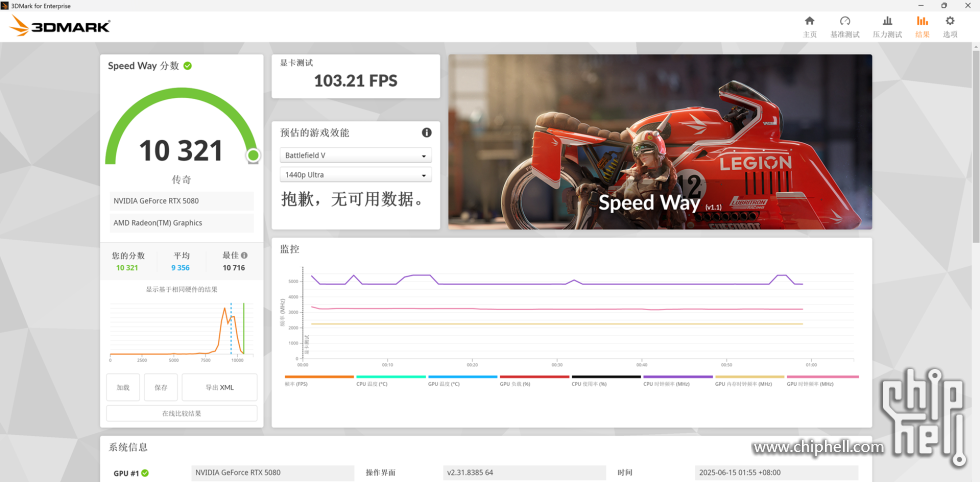Toggle the CPU 时钟频率 (MHz) purple legend
This screenshot has height=482, width=980.
(x=678, y=380)
